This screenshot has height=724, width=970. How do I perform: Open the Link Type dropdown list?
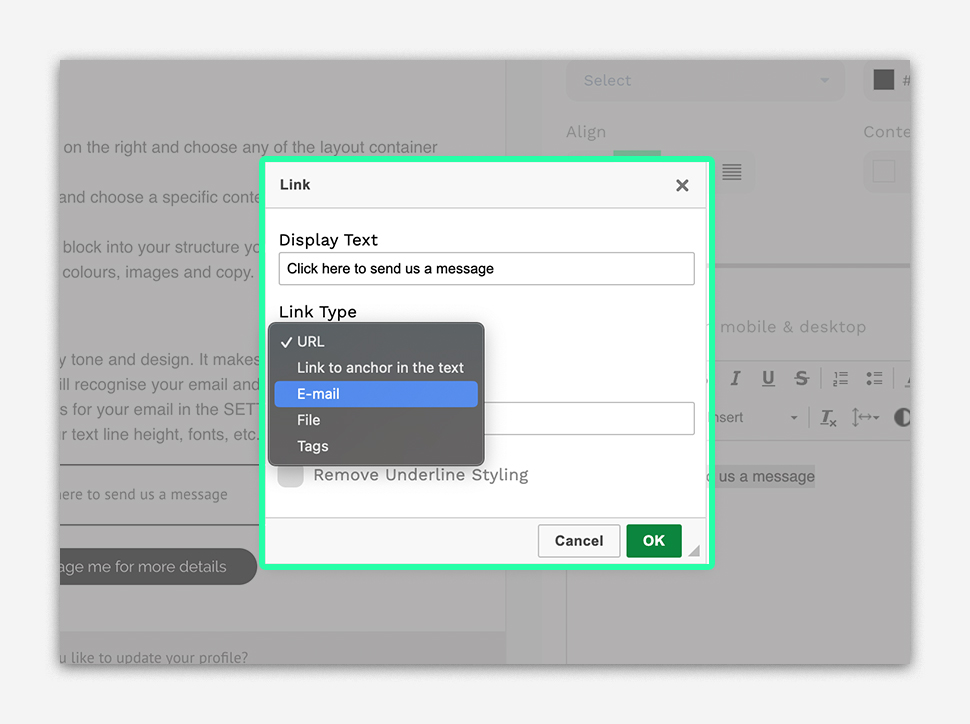pos(376,341)
